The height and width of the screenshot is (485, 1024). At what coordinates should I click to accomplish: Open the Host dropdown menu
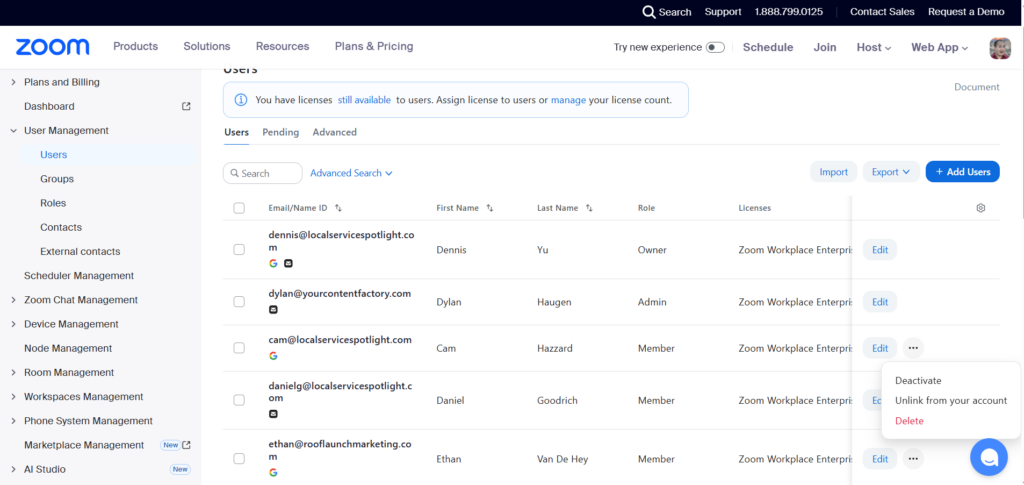(874, 47)
